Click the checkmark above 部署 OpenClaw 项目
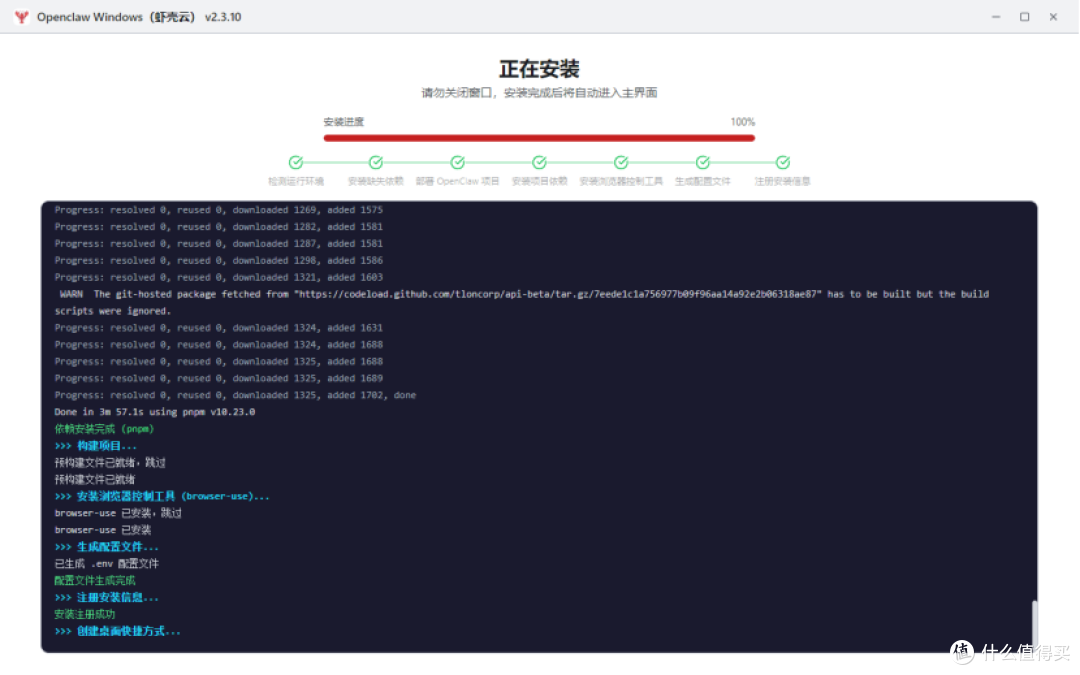Viewport: 1080px width, 675px height. [457, 163]
